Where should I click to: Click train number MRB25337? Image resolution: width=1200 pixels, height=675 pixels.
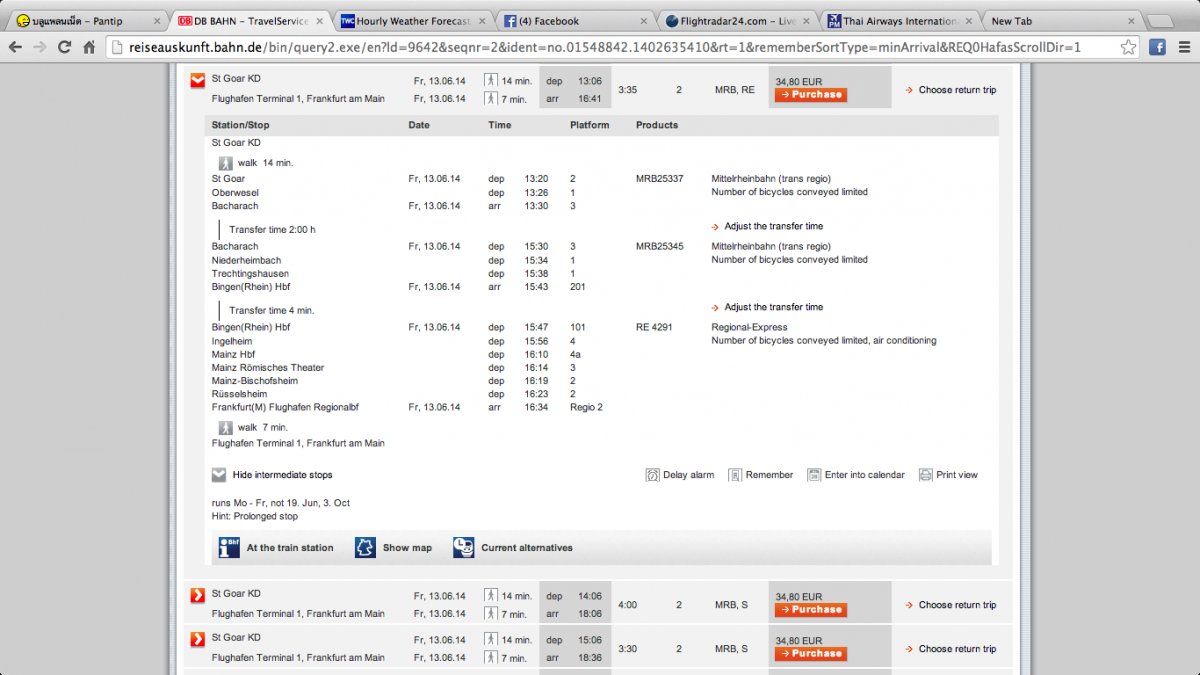pyautogui.click(x=660, y=179)
